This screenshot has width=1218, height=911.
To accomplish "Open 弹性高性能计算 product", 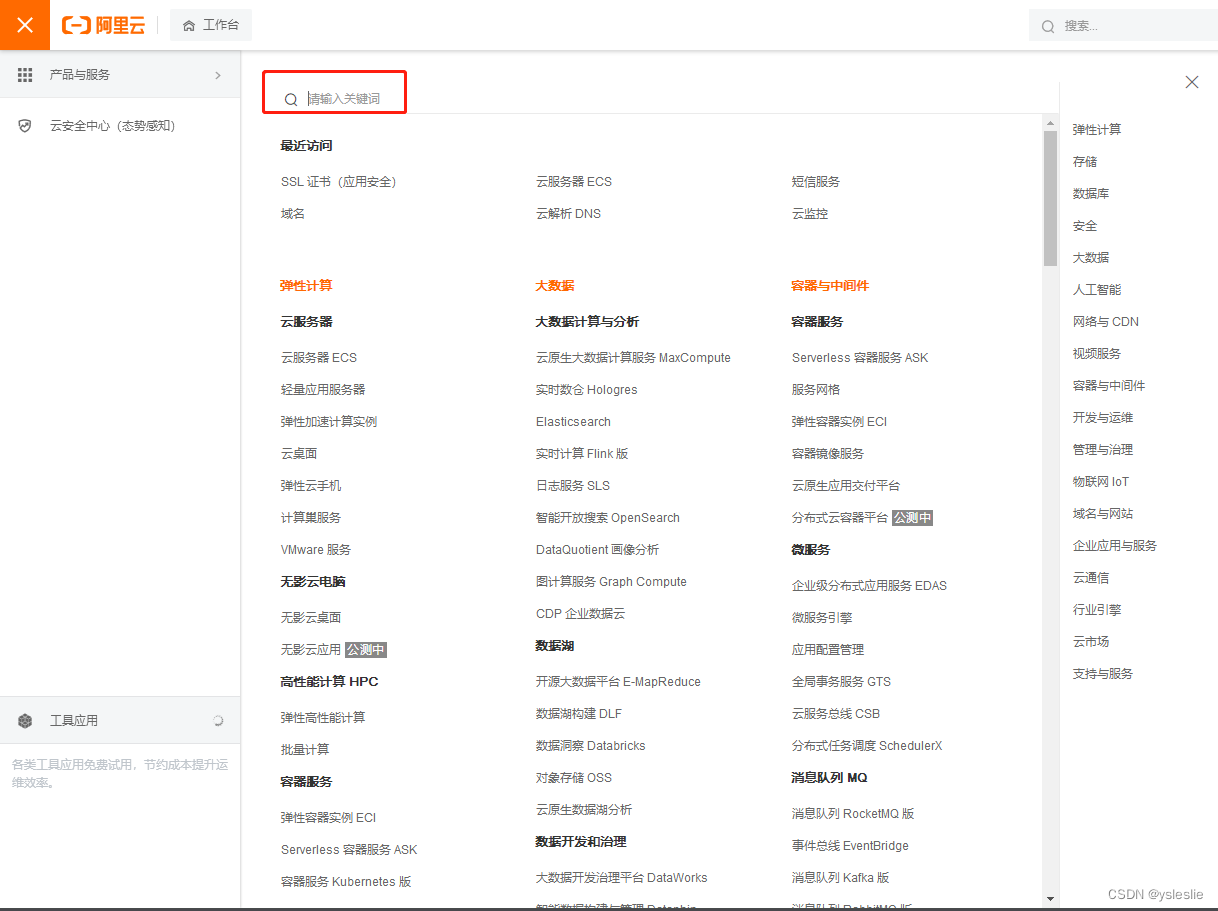I will [323, 718].
